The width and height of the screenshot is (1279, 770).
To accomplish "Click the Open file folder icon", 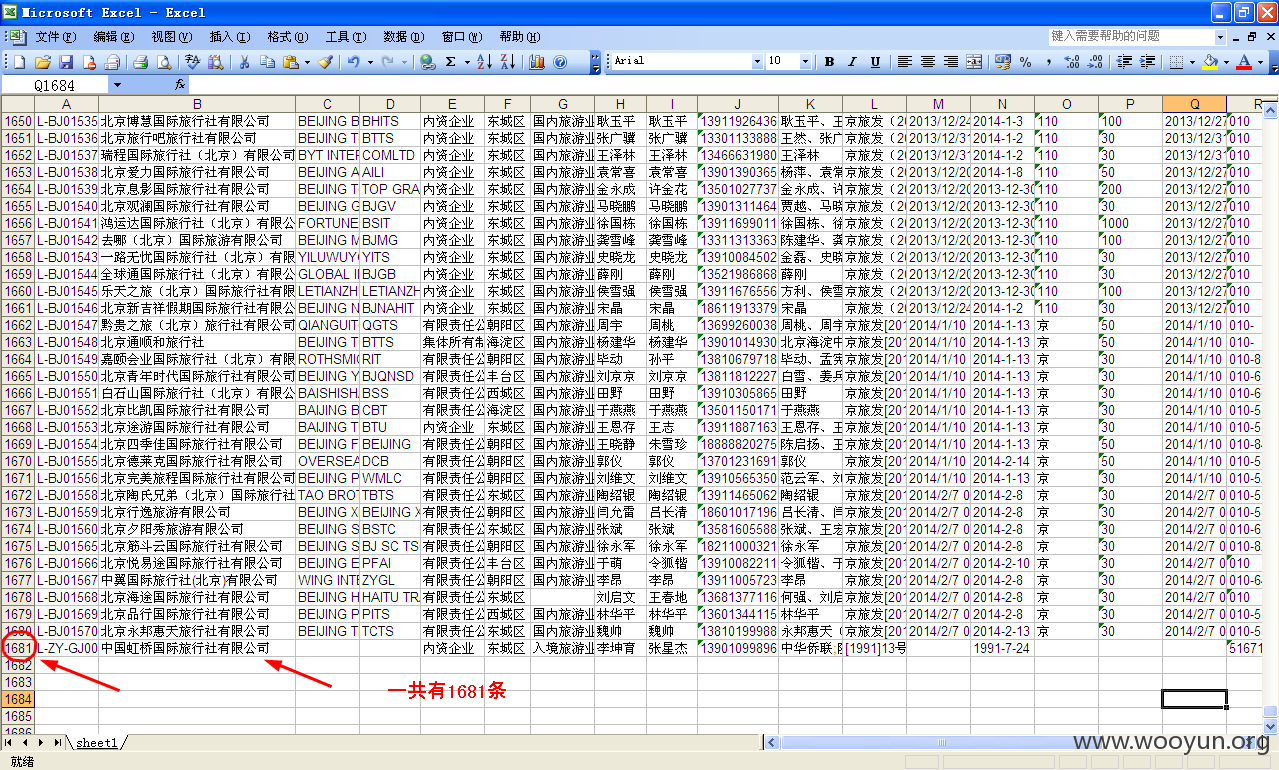I will (41, 62).
